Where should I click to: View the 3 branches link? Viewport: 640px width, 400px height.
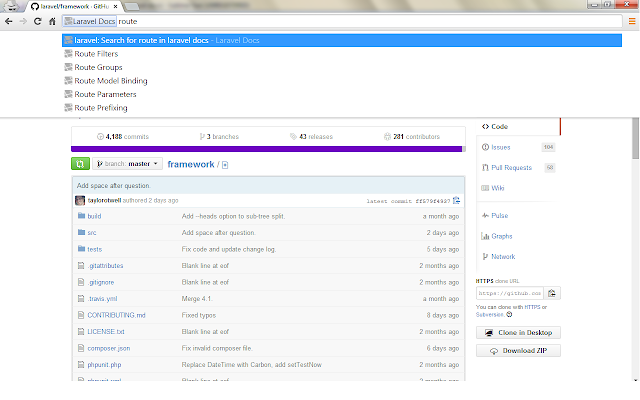219,137
